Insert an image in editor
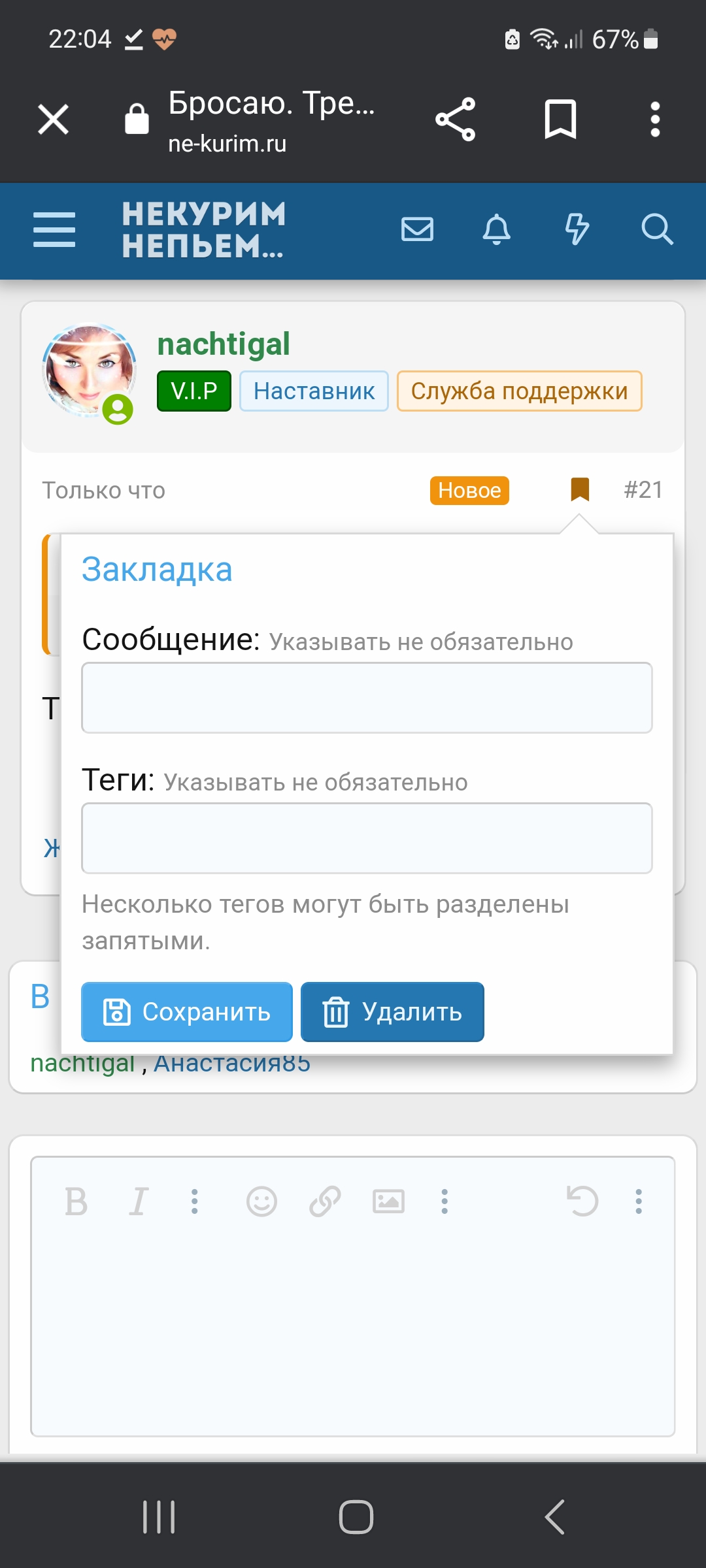The height and width of the screenshot is (1568, 706). pos(388,1201)
